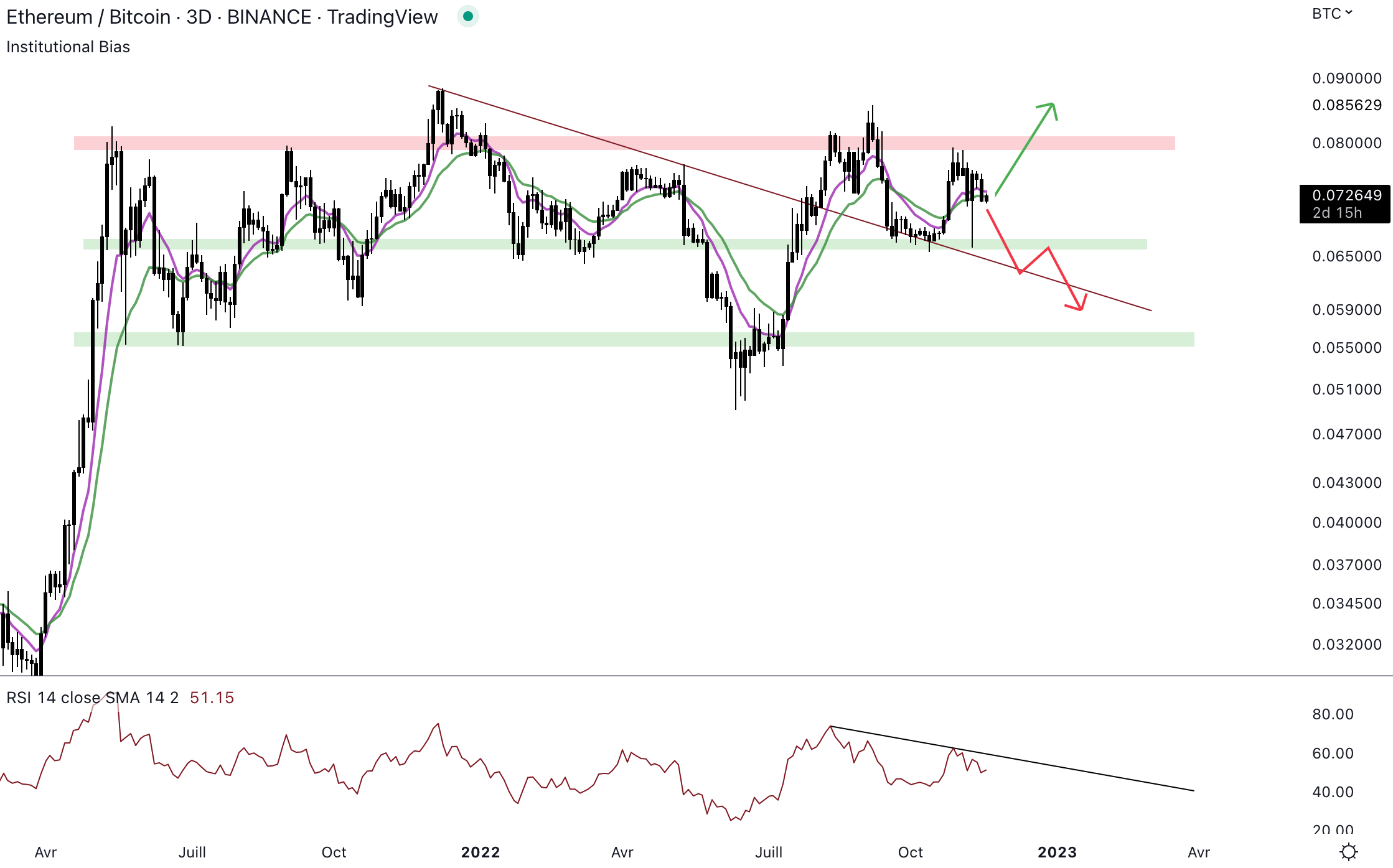The width and height of the screenshot is (1393, 868).
Task: Click the 2023 time axis label
Action: coord(1057,852)
